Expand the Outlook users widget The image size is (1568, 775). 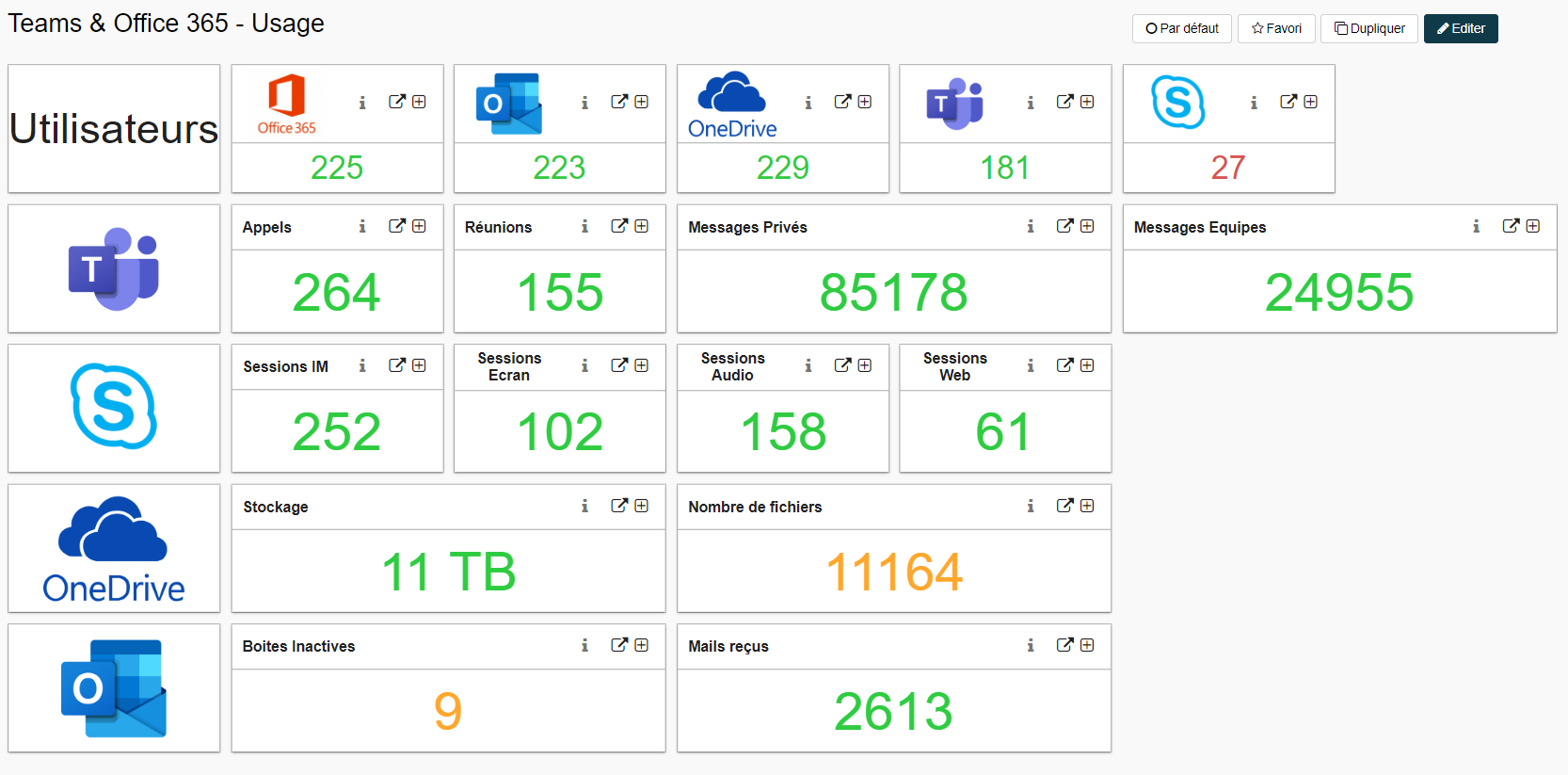click(642, 102)
